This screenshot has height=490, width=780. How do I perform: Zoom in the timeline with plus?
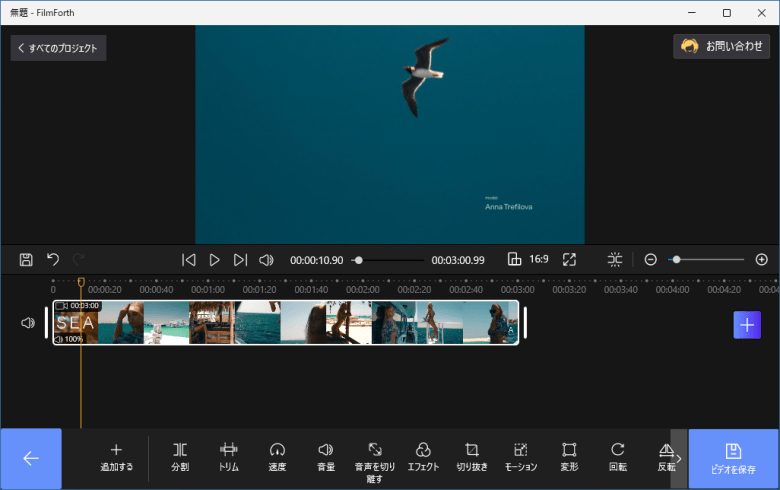click(x=762, y=259)
